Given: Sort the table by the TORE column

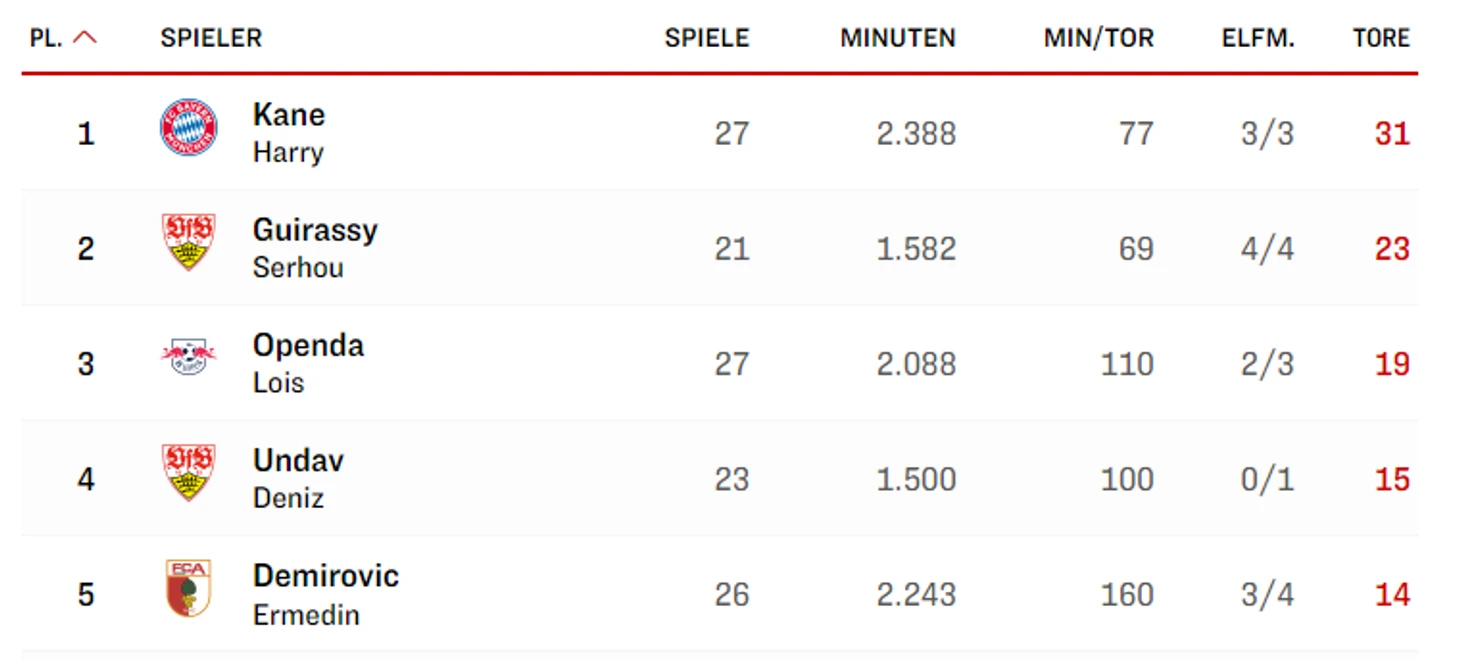Looking at the screenshot, I should (x=1381, y=38).
